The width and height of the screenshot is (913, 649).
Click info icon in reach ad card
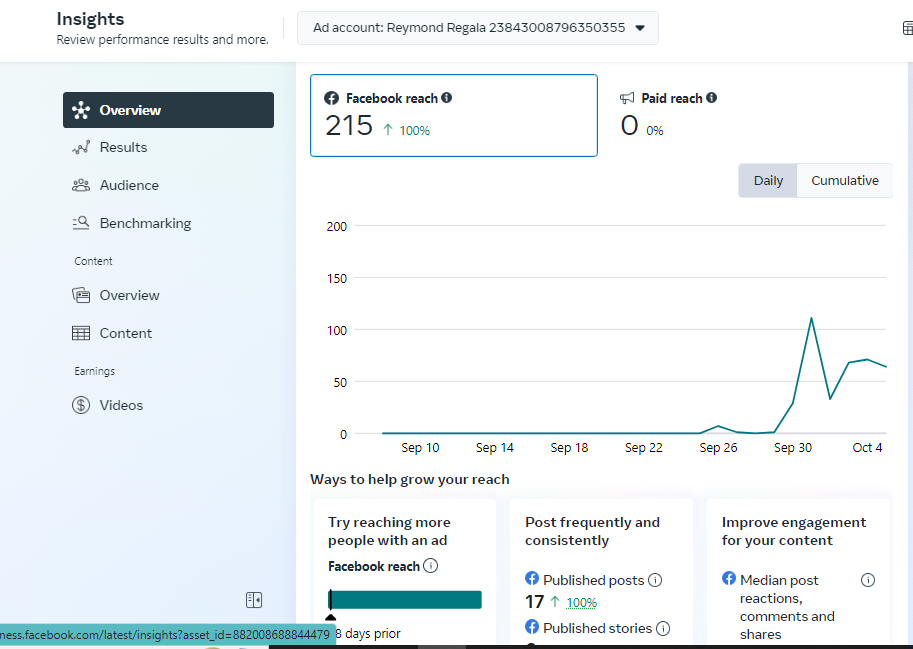click(430, 566)
